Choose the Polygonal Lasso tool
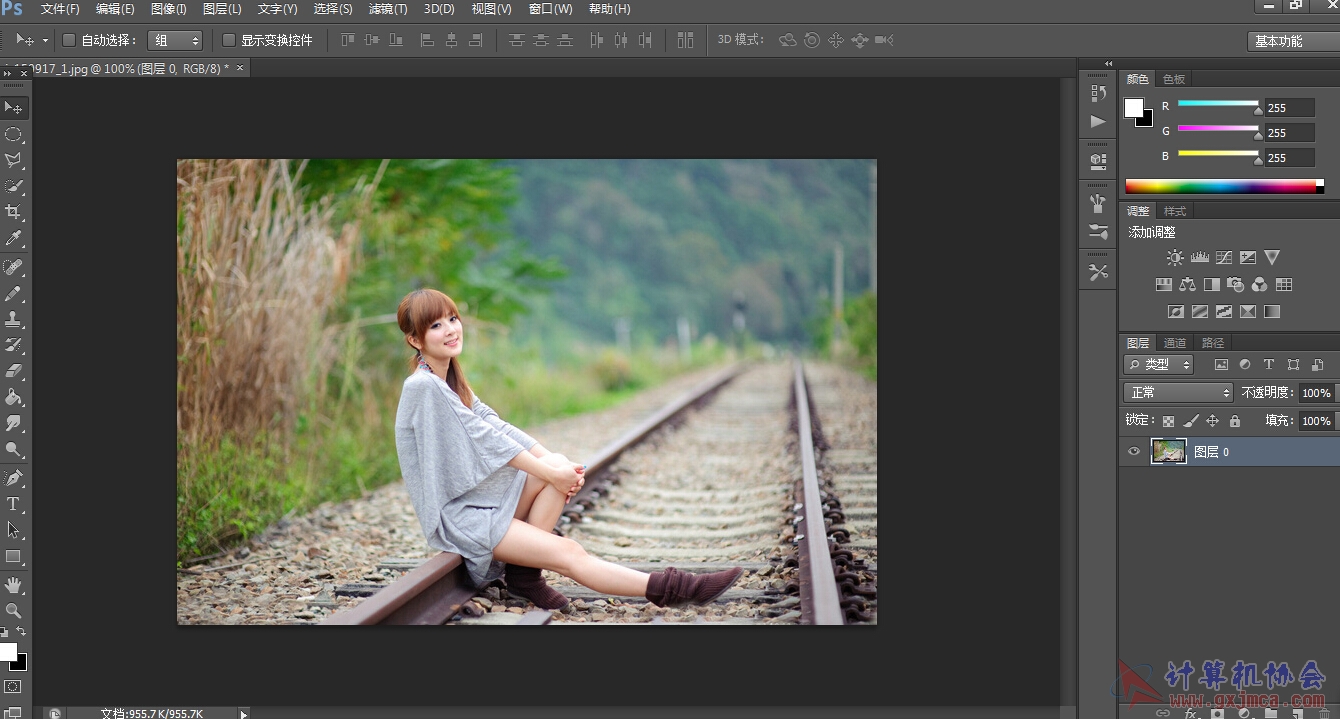The width and height of the screenshot is (1340, 719). 14,160
